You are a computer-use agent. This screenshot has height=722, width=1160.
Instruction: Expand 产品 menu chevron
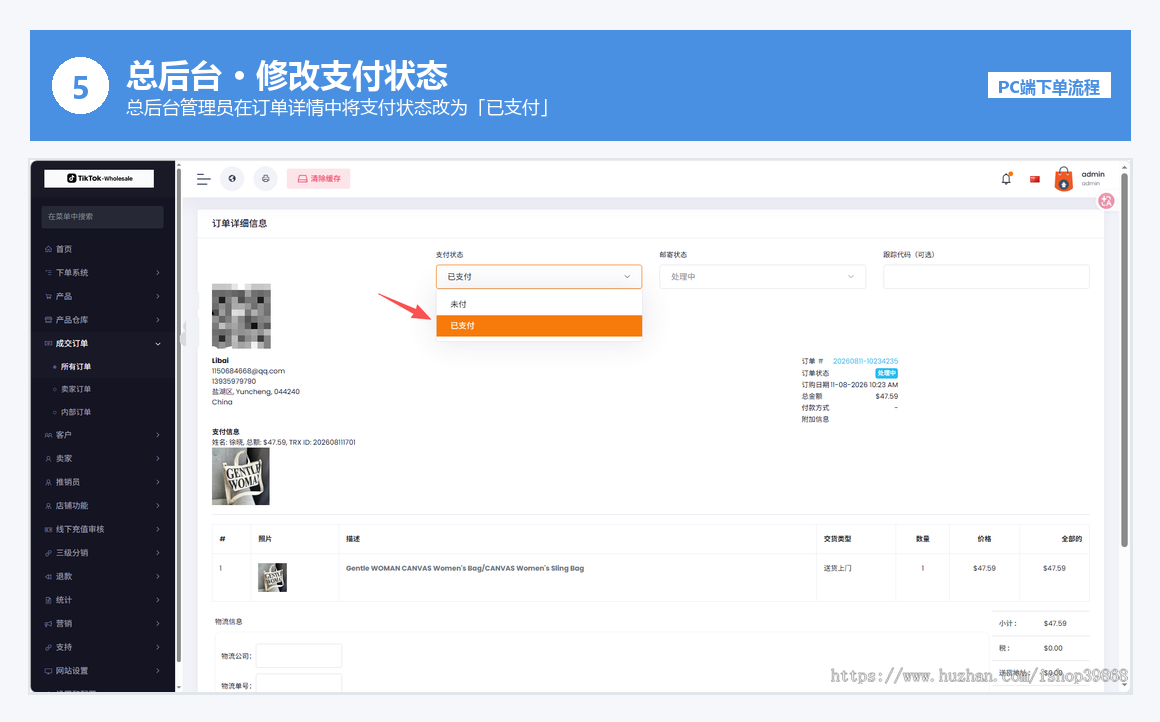(x=158, y=297)
